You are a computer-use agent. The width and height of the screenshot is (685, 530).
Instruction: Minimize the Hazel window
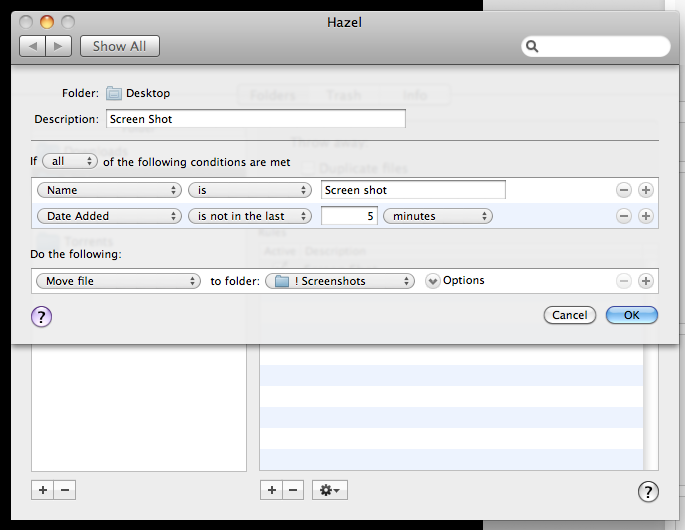[x=47, y=21]
